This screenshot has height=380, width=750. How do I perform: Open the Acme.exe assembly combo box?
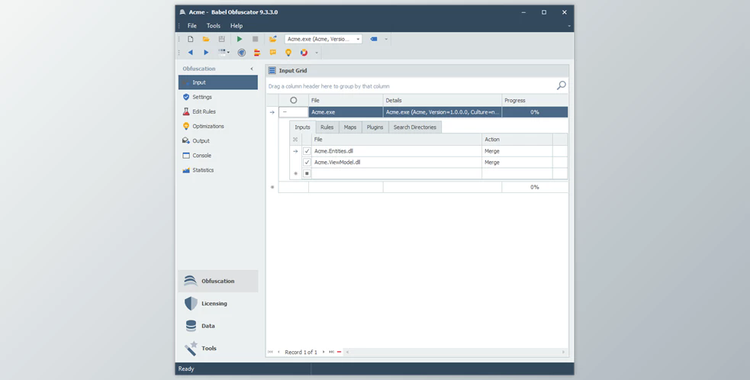[323, 39]
